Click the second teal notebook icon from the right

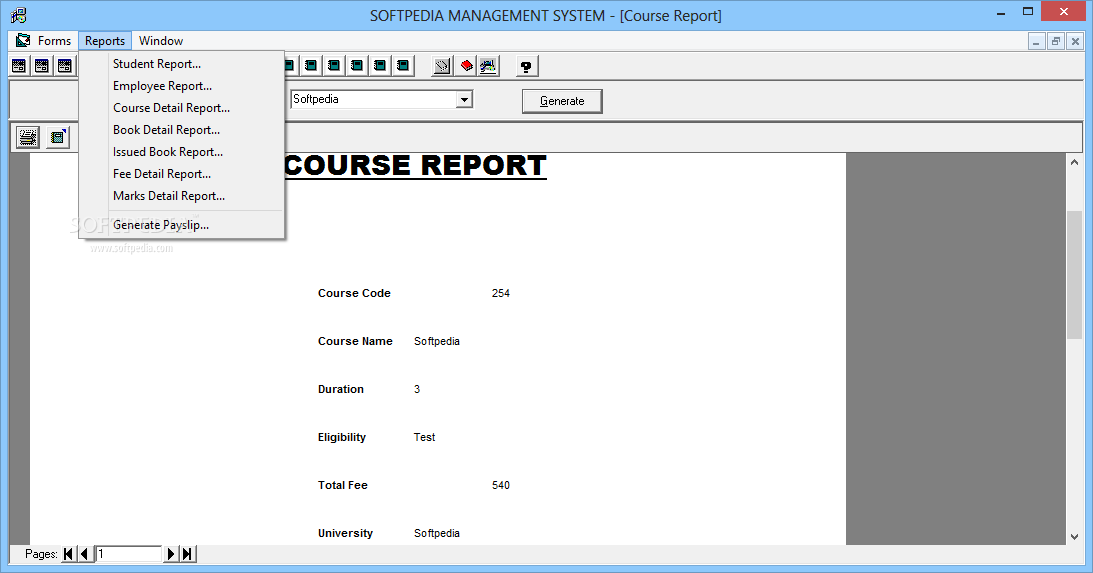tap(380, 66)
